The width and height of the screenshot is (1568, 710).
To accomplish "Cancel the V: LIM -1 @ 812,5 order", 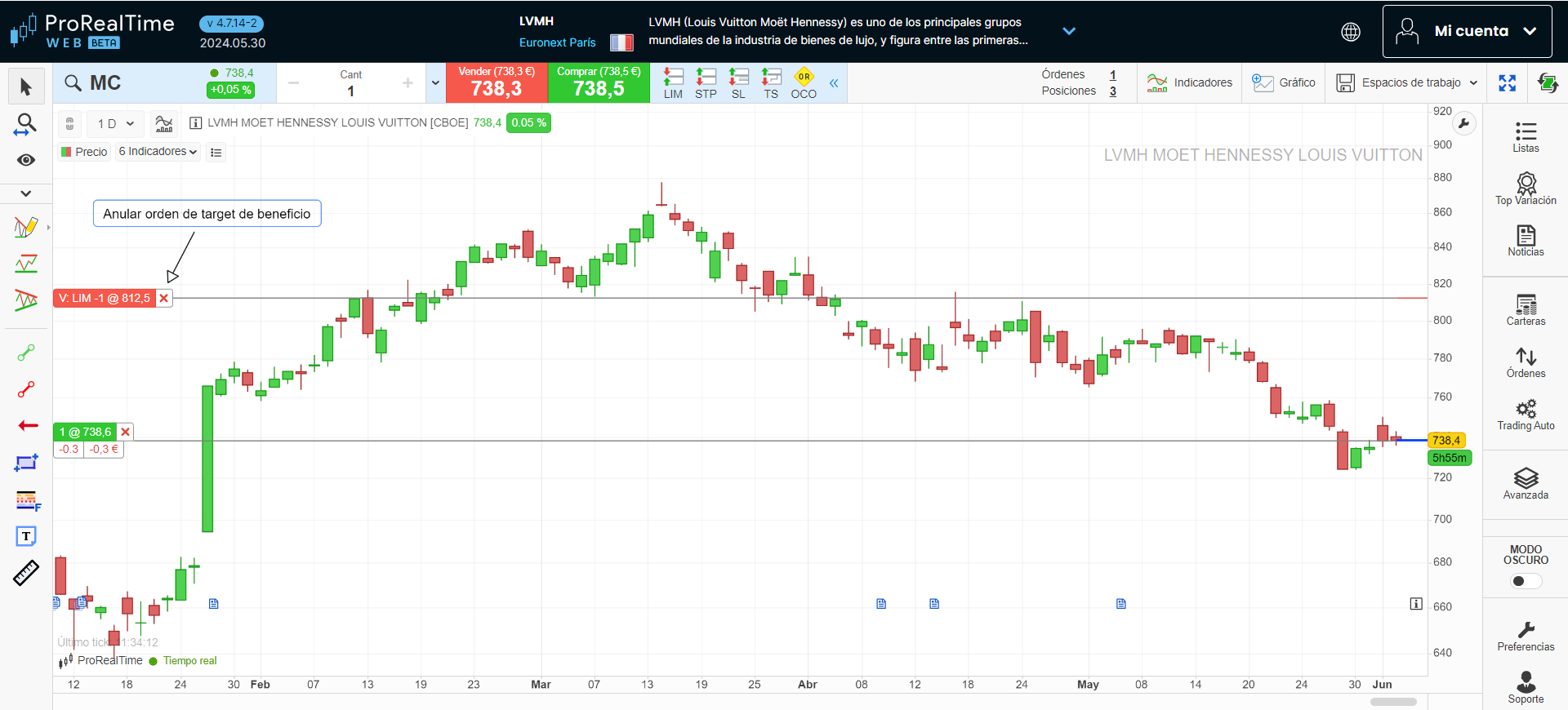I will (x=164, y=299).
